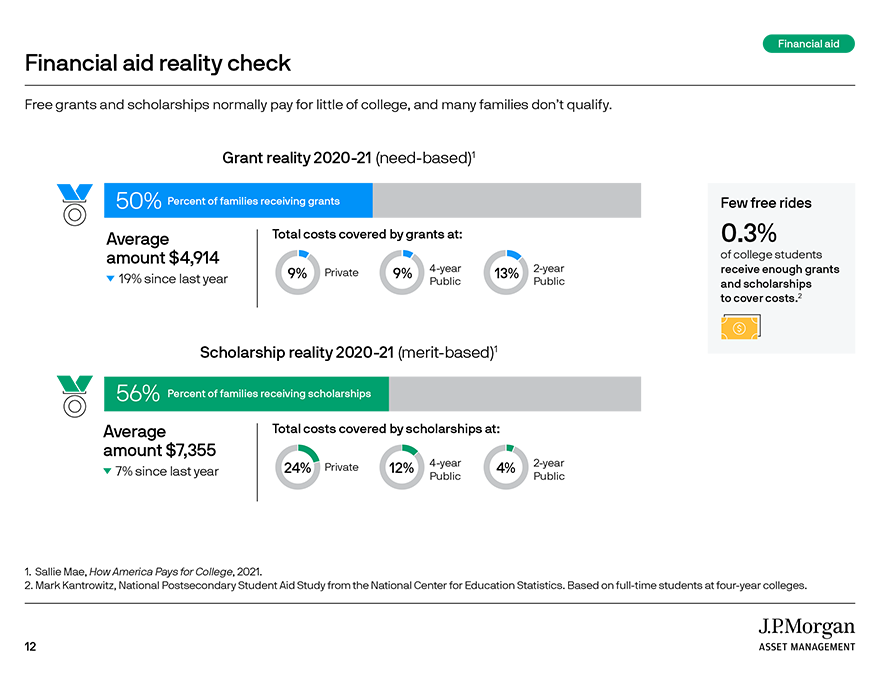Image resolution: width=880 pixels, height=680 pixels.
Task: Select the 4% 2-year Public scholarships donut
Action: click(x=506, y=467)
